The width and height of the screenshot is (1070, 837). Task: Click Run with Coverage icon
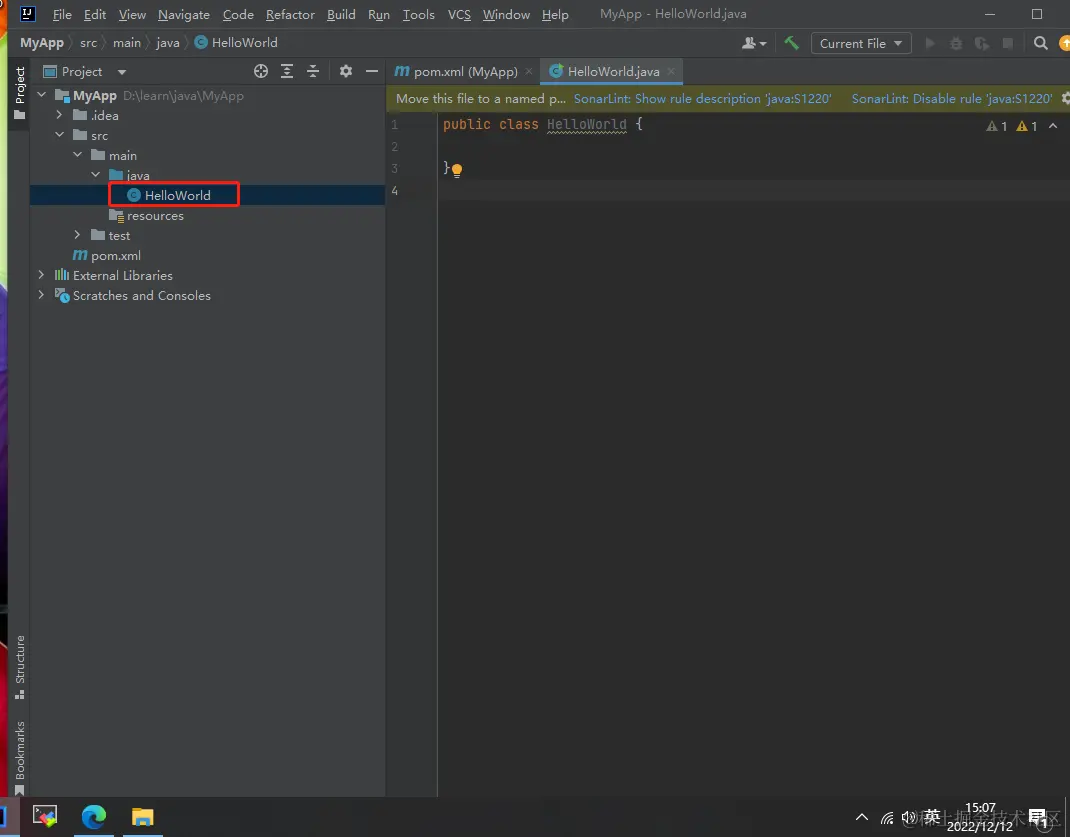[981, 43]
